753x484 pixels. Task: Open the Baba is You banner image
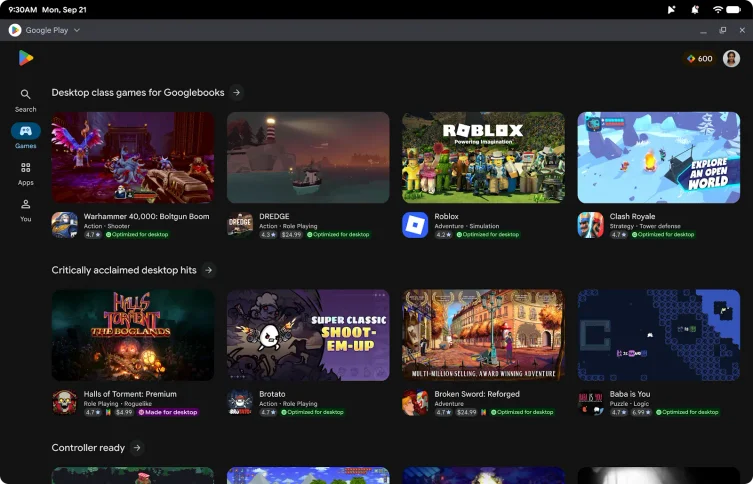[658, 335]
